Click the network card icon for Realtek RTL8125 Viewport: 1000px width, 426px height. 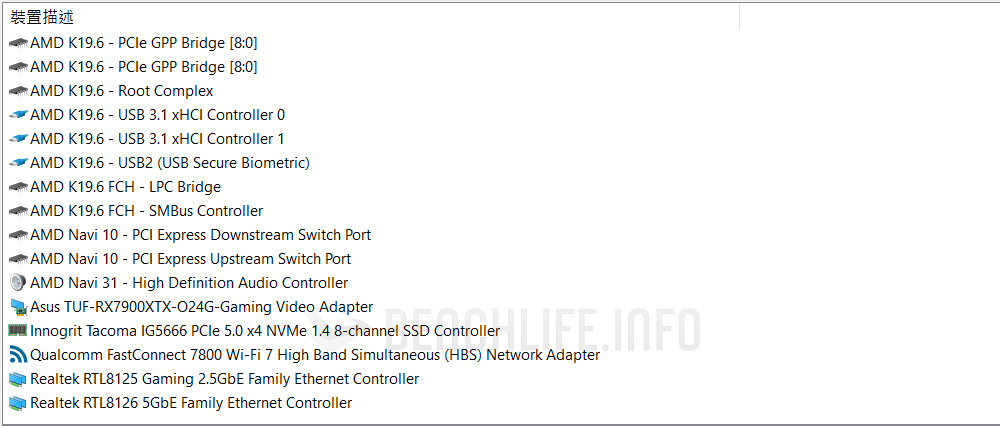click(17, 379)
